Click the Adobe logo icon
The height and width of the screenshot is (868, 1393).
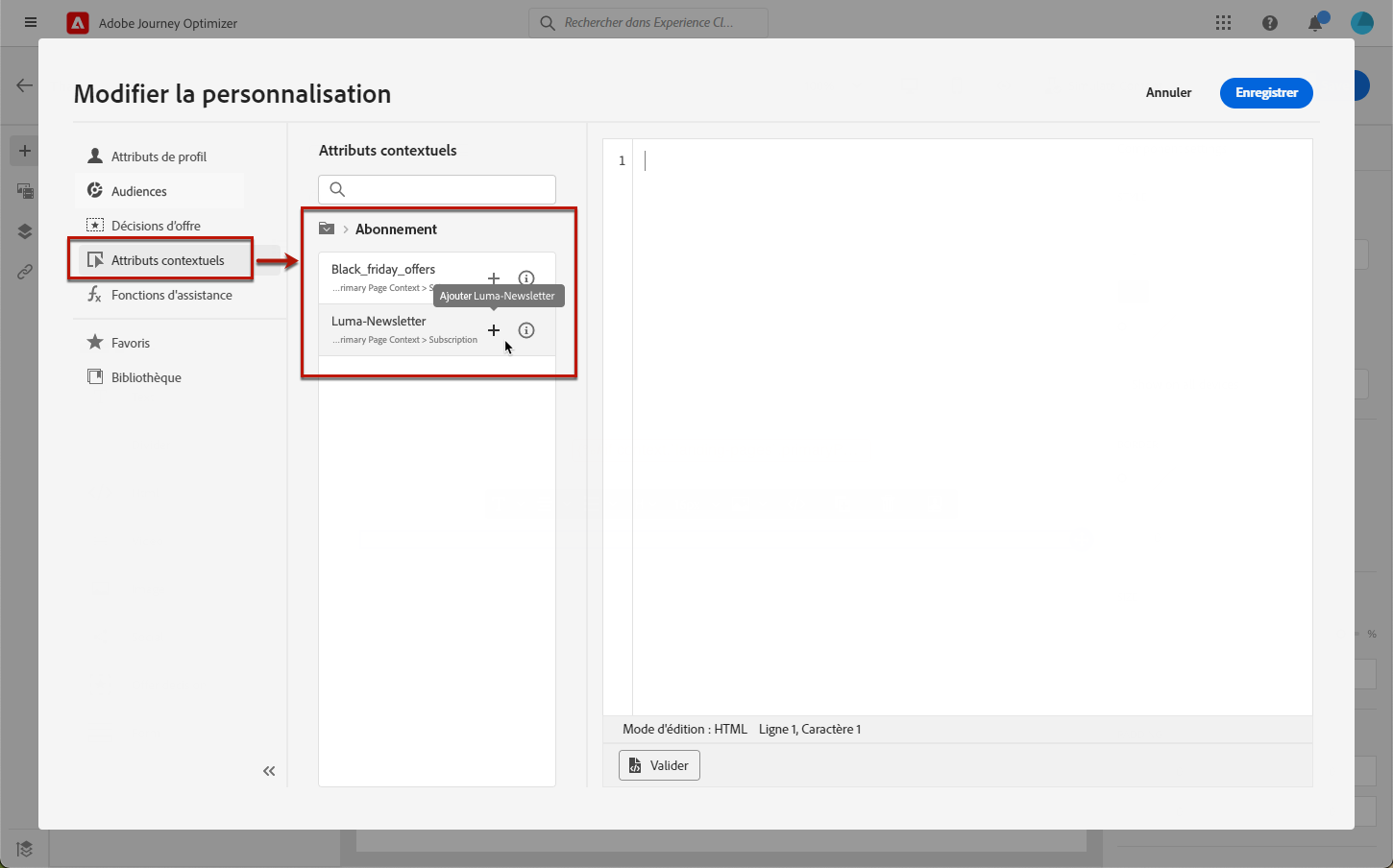[78, 23]
